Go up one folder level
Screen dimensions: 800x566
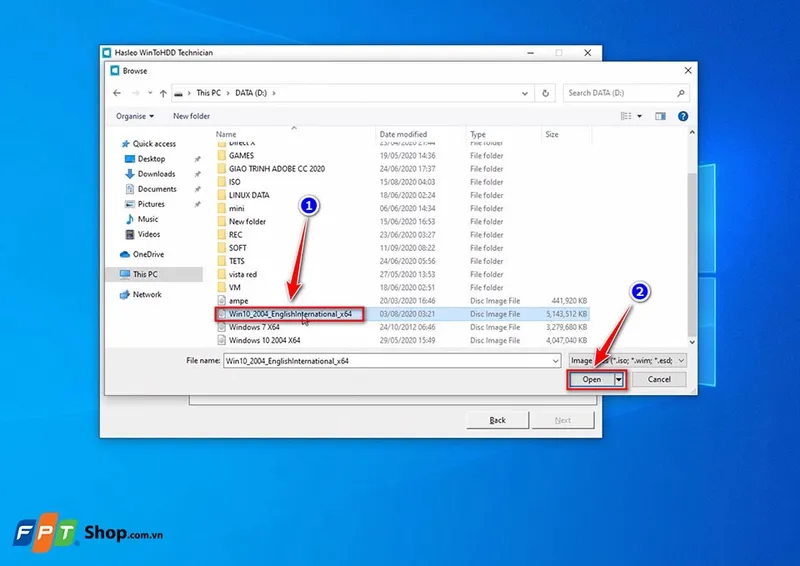(x=163, y=93)
